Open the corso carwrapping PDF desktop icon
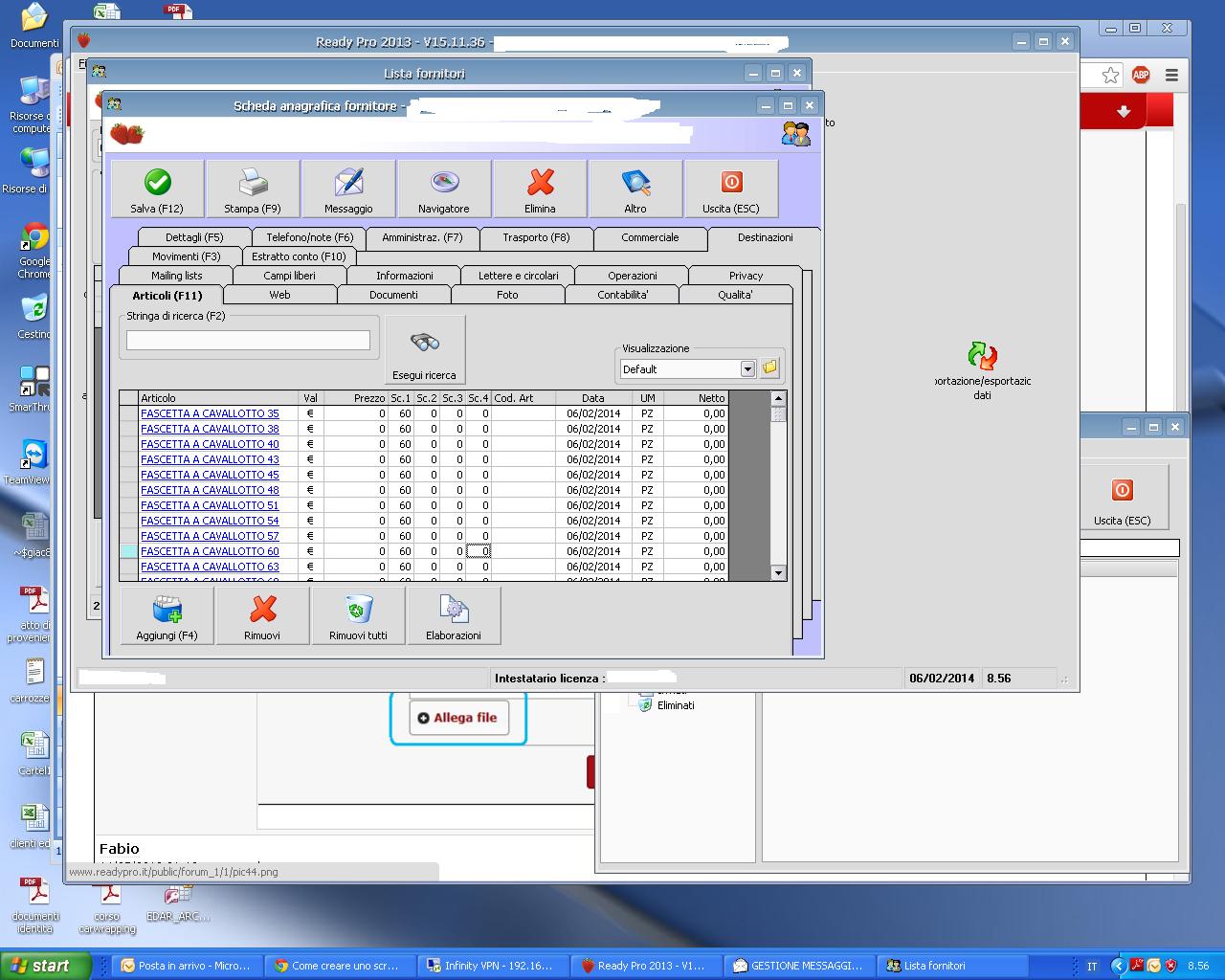1225x980 pixels. (x=107, y=907)
